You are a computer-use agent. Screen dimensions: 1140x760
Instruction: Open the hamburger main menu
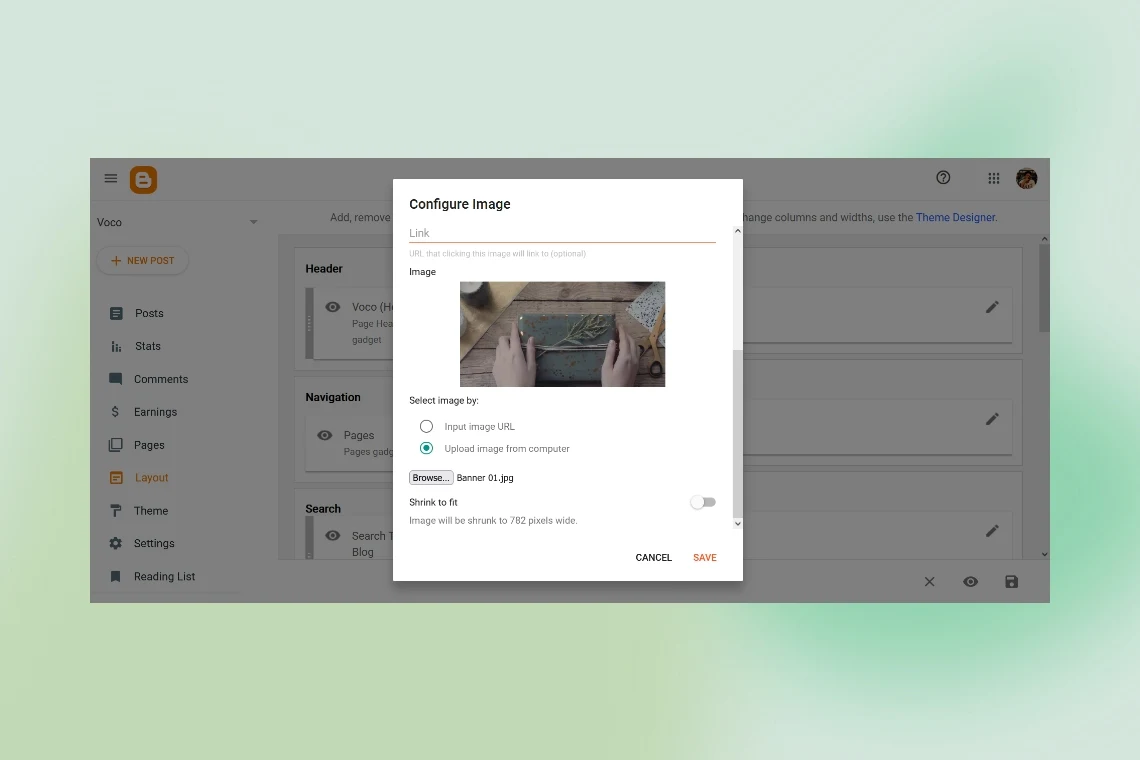click(111, 178)
